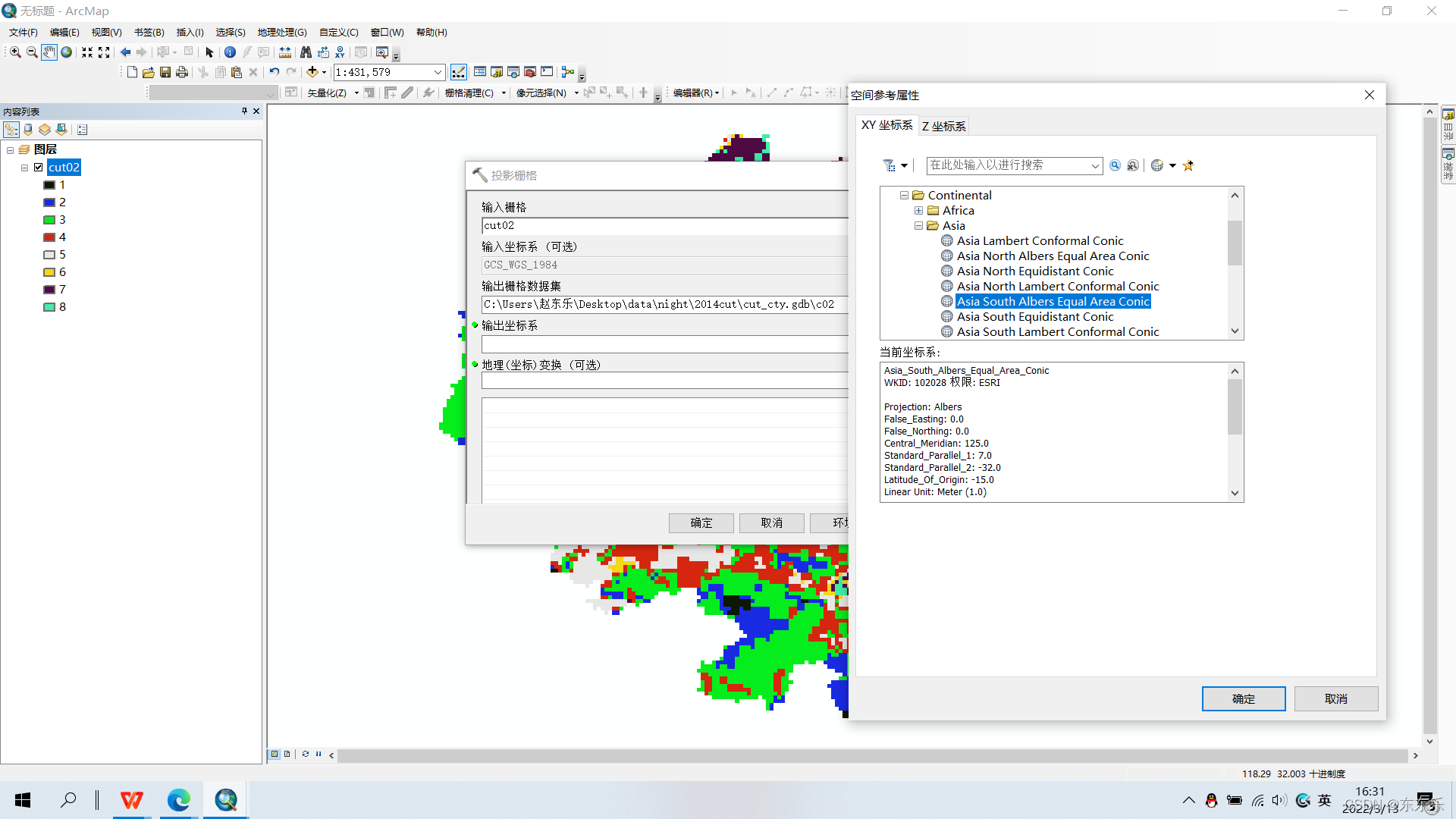Collapse the Asia folder in tree

pos(918,226)
